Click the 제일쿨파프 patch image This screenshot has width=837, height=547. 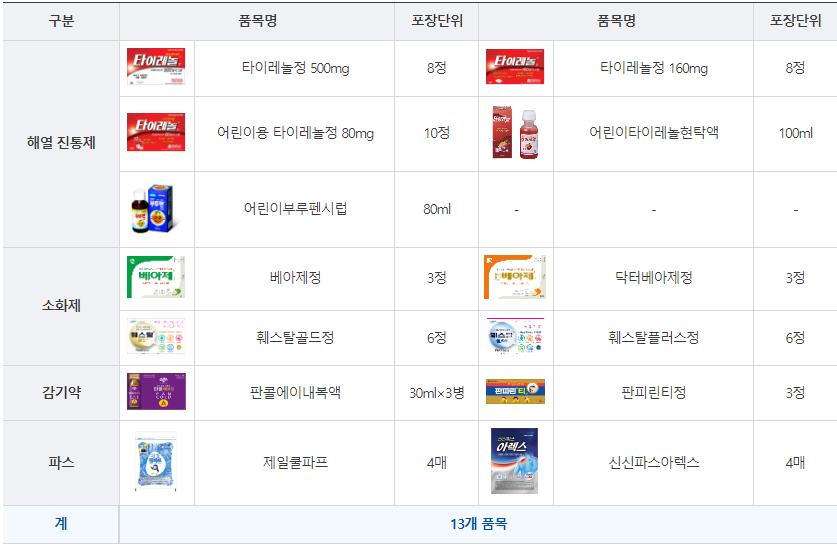(x=155, y=462)
